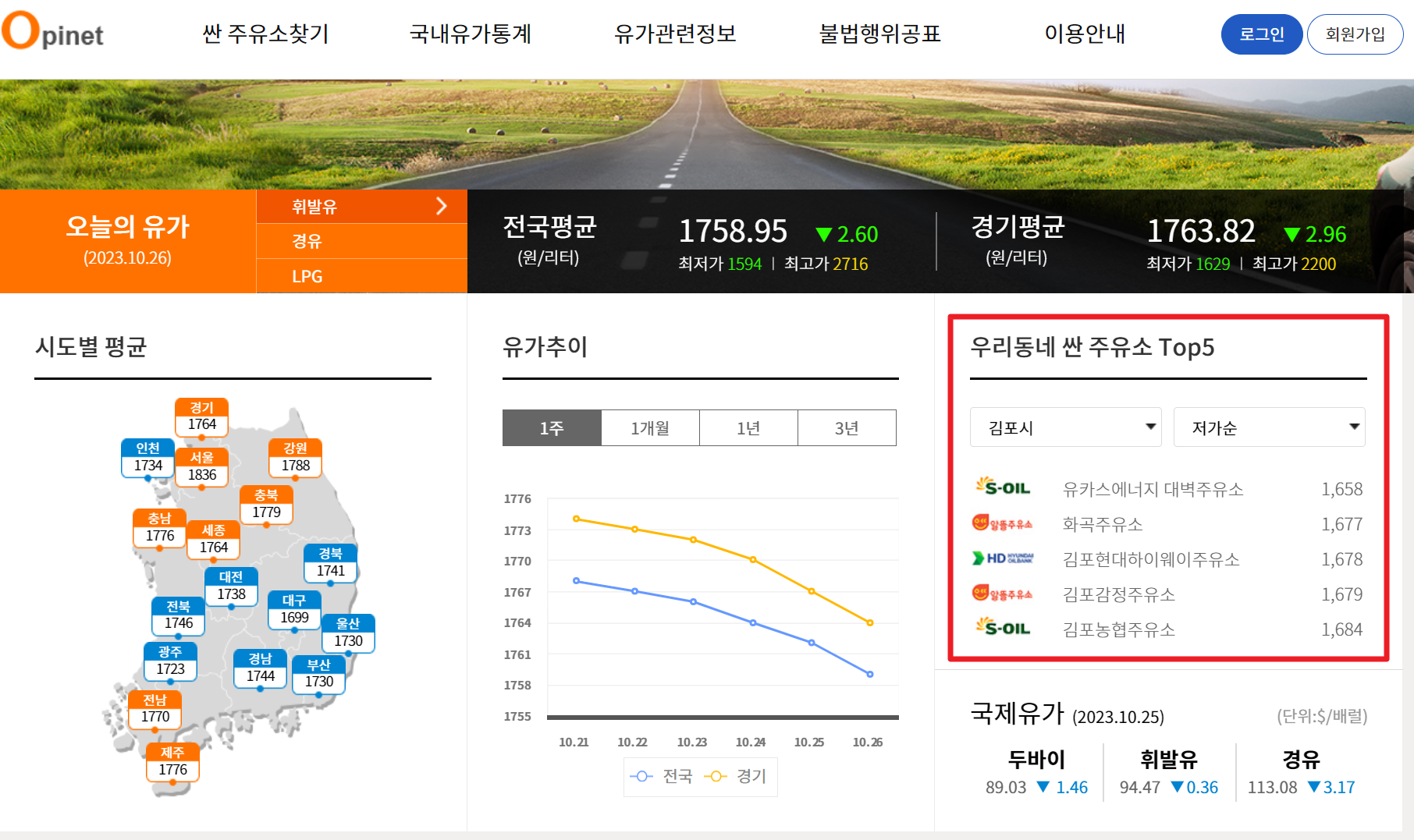Select the 1개월 chart period tab
1414x840 pixels.
tap(650, 427)
